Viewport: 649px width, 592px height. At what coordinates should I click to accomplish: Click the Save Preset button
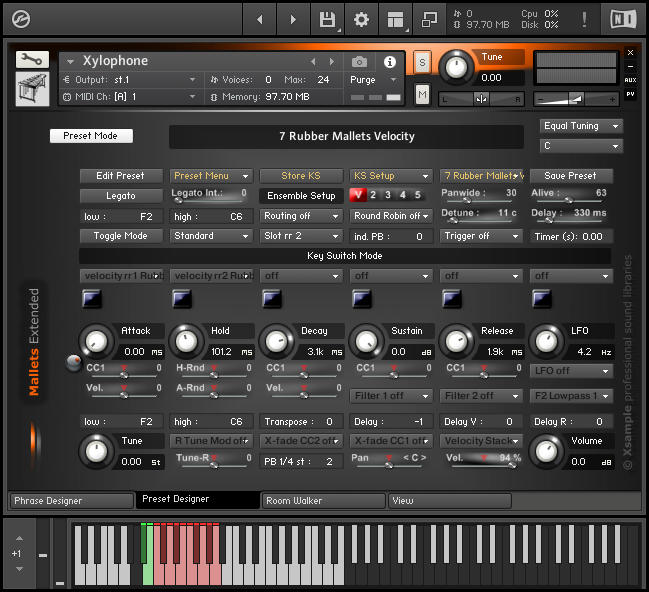(x=571, y=176)
